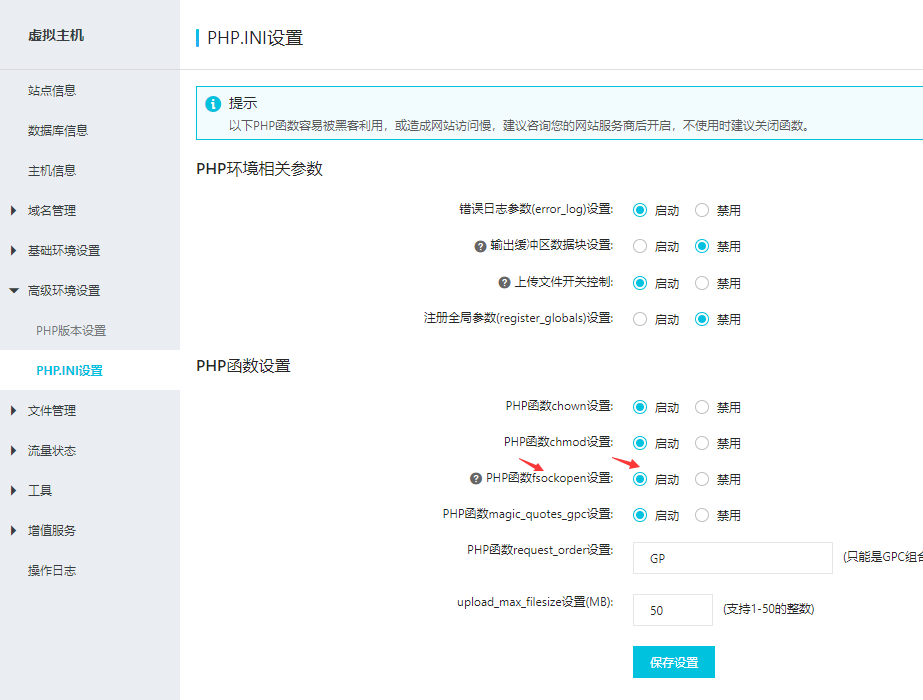Select 启动 for 上传文件开关控制

pos(640,283)
